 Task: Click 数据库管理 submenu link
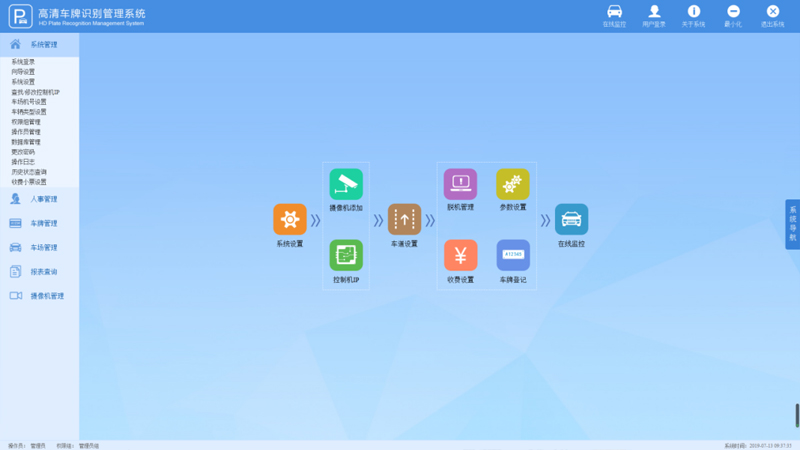pyautogui.click(x=26, y=142)
